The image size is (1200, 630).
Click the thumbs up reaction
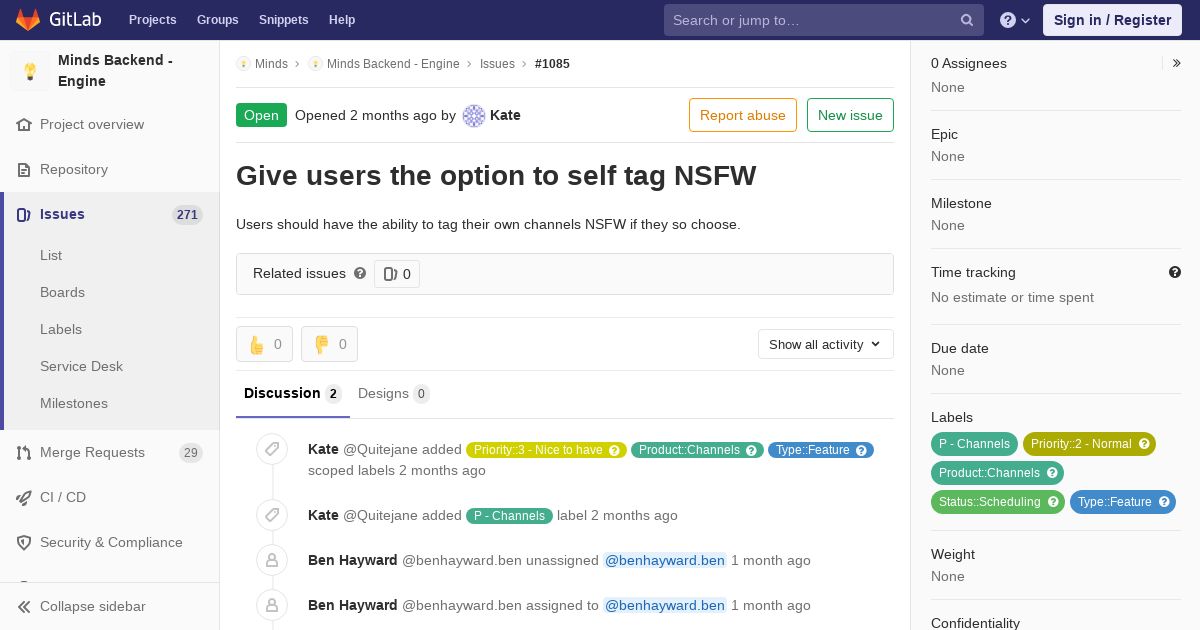click(x=264, y=344)
